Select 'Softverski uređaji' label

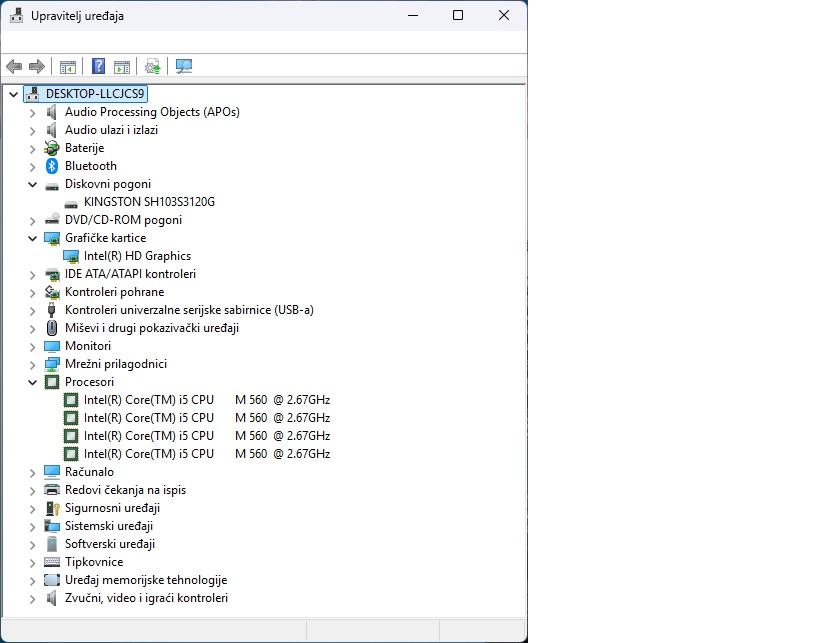tap(110, 544)
